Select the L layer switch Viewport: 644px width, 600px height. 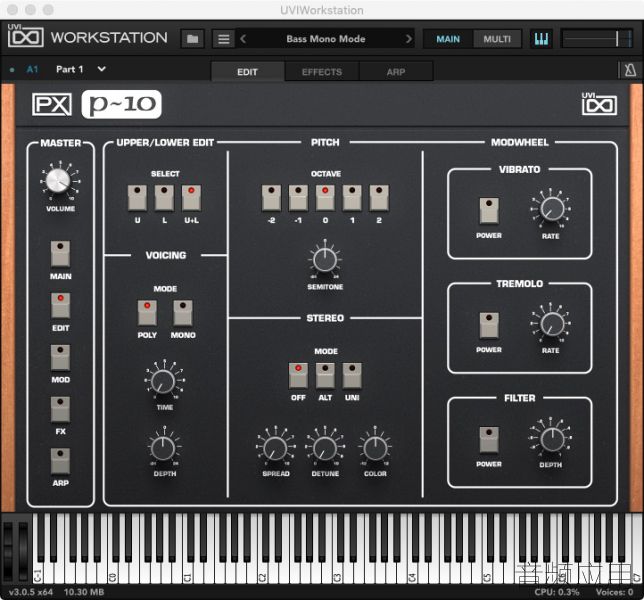(164, 198)
